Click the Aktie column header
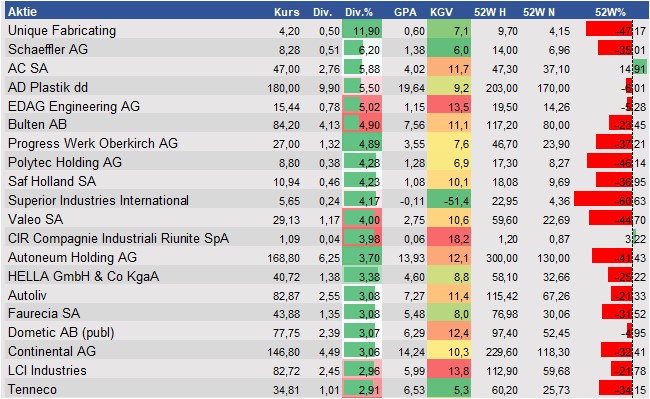 (x=22, y=12)
